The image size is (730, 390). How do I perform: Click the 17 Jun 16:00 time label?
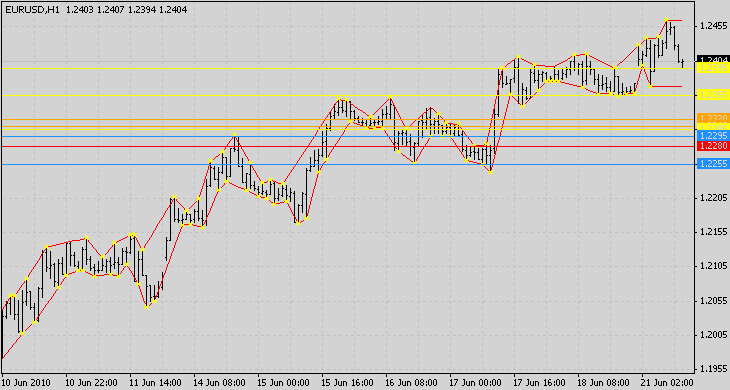[x=540, y=383]
